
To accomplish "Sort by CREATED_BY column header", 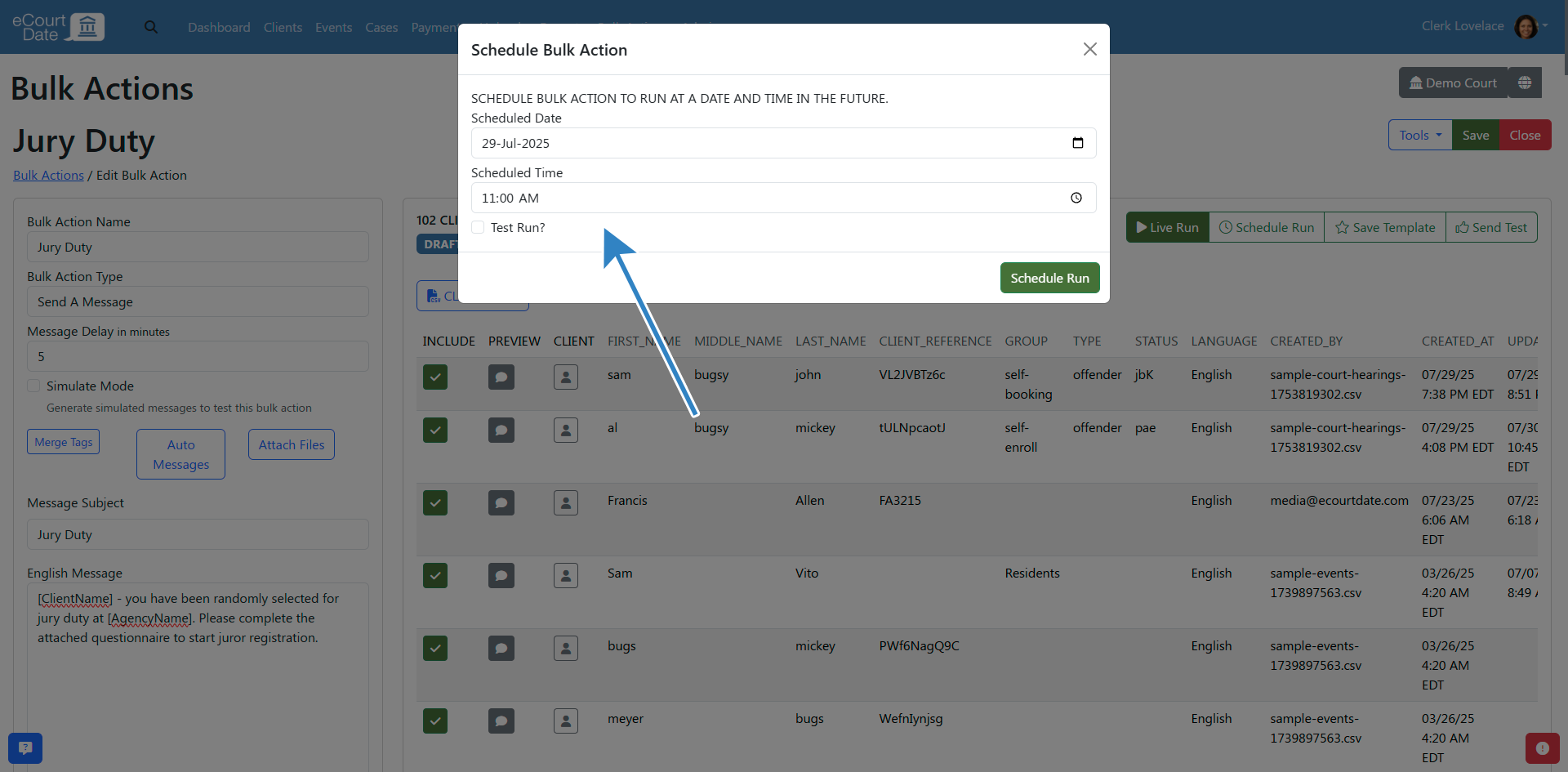I will point(1306,341).
